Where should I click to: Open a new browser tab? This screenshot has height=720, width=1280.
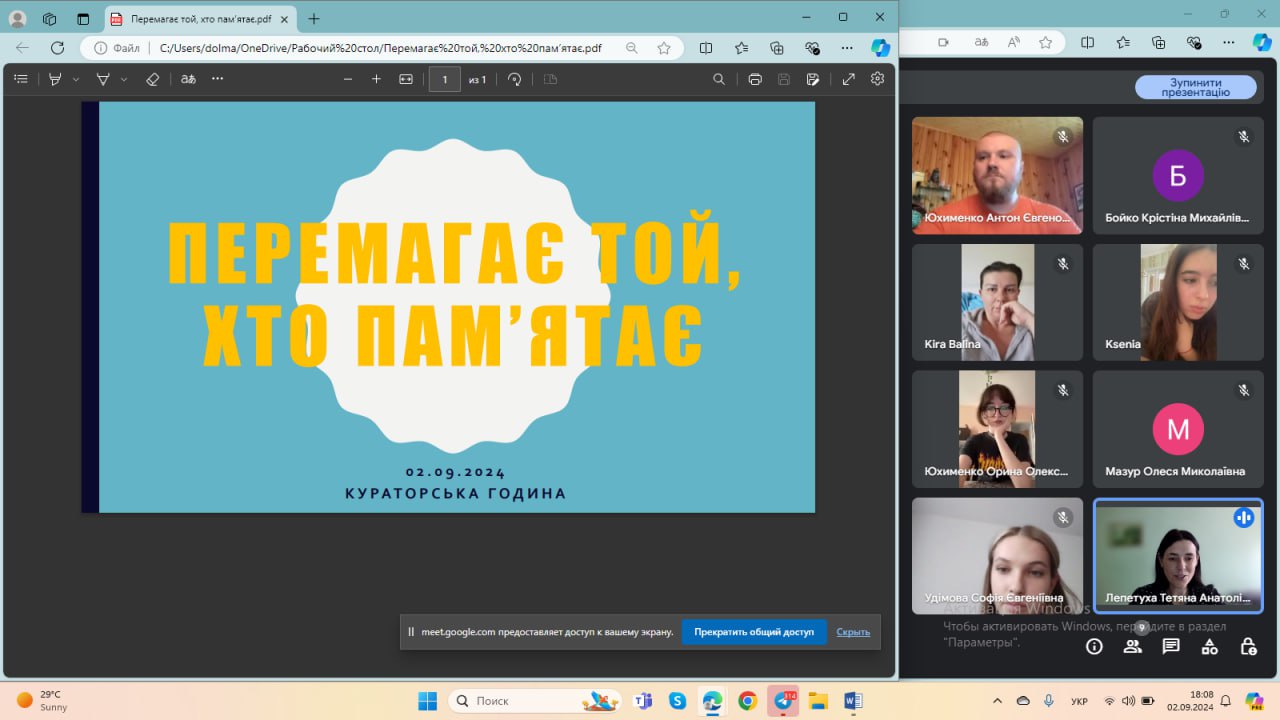tap(314, 18)
